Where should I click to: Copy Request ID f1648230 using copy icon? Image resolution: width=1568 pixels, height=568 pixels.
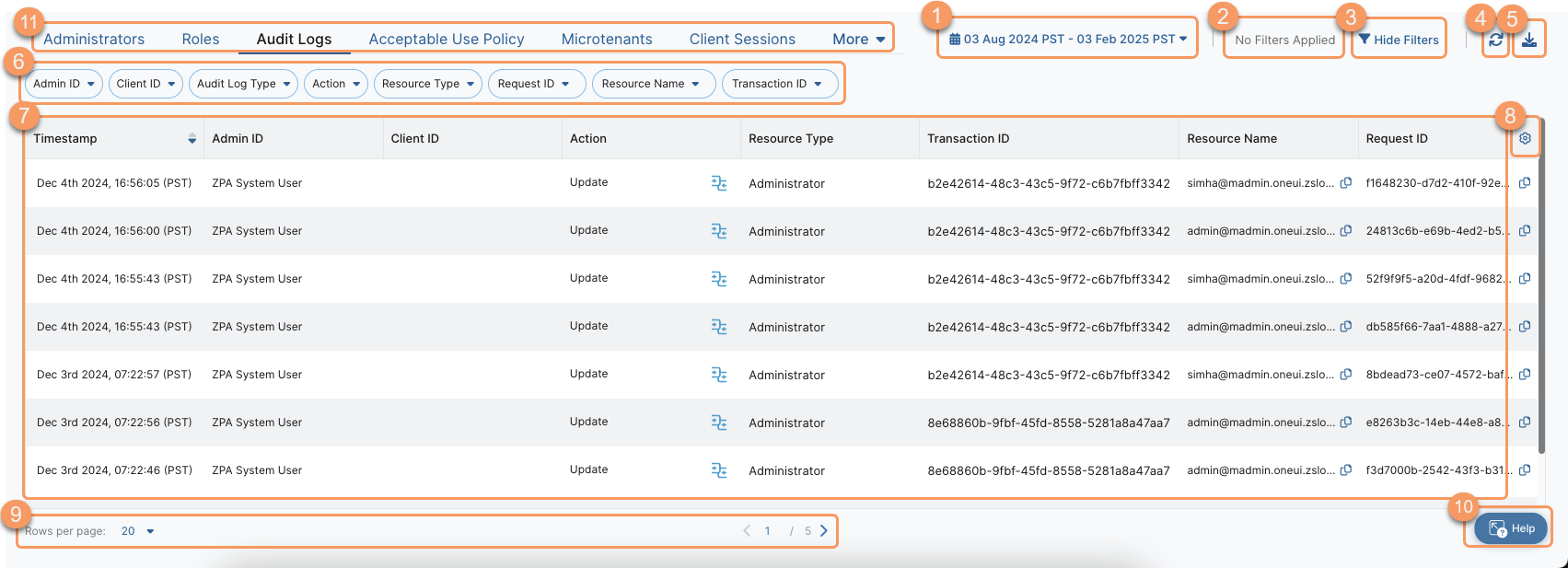[x=1525, y=183]
